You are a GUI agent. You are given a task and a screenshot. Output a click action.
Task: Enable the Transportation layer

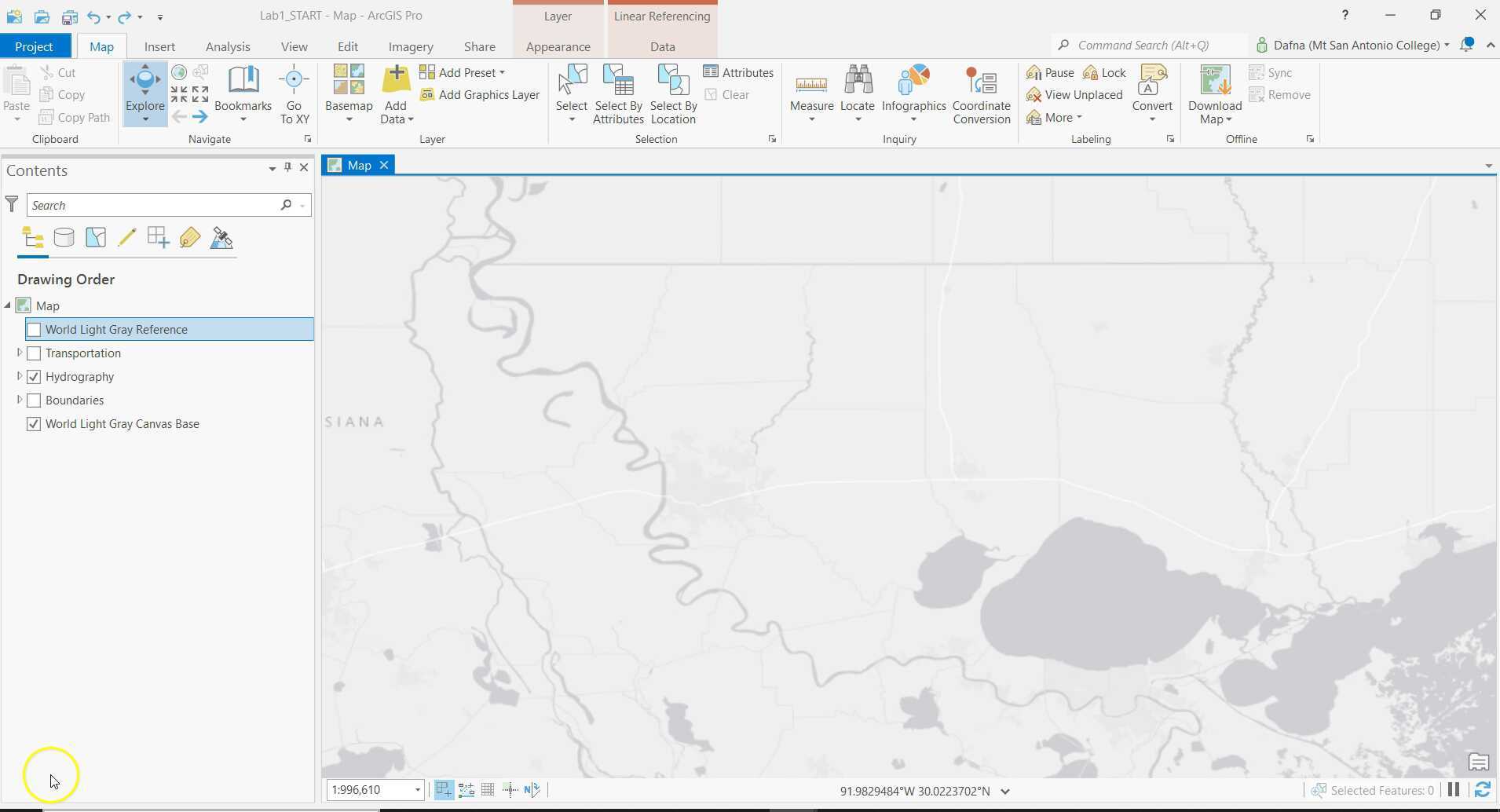34,353
